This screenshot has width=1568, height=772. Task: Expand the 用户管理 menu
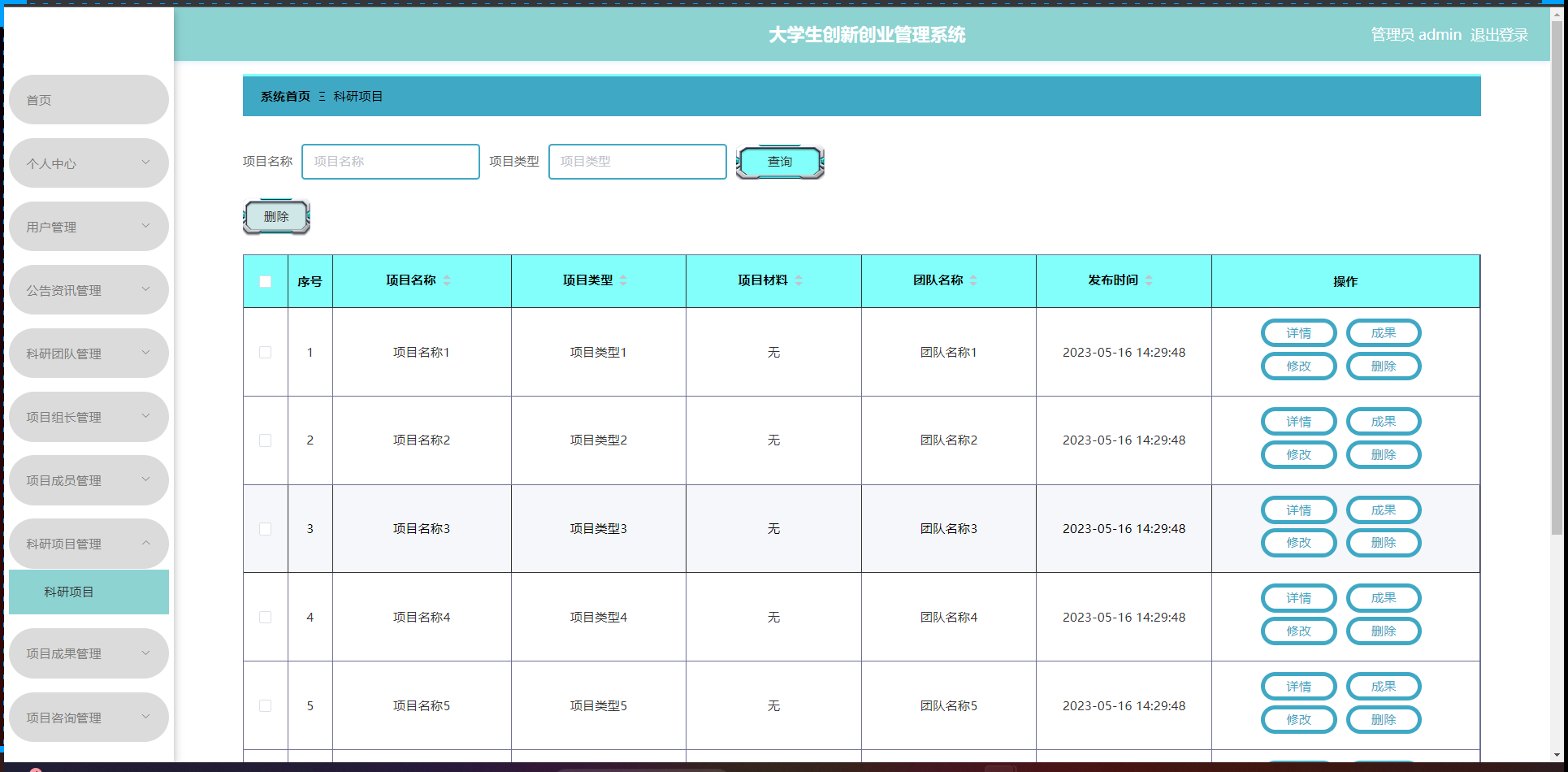click(89, 227)
